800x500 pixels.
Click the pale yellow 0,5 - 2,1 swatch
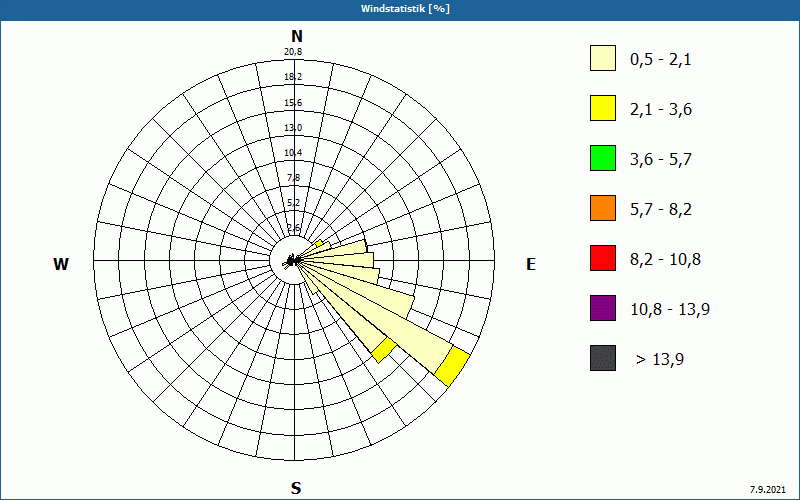[x=603, y=58]
